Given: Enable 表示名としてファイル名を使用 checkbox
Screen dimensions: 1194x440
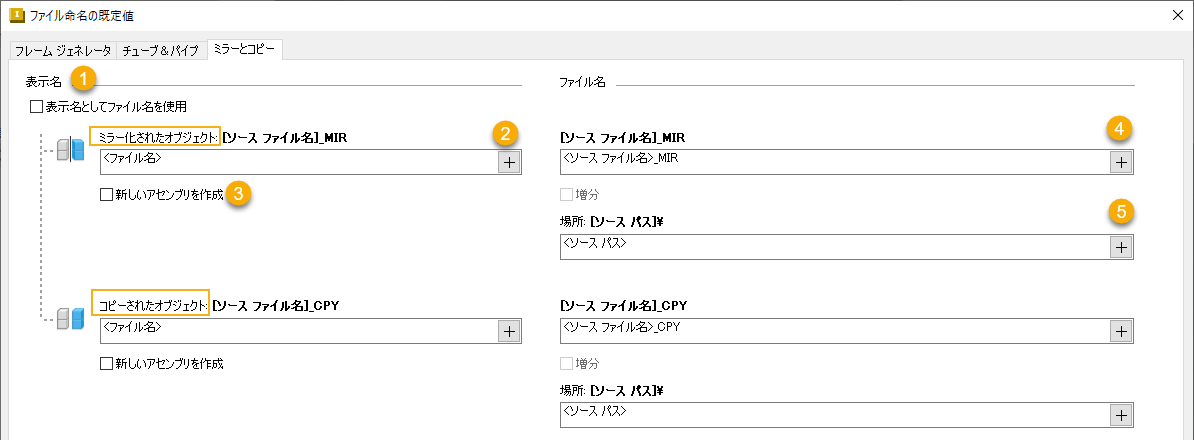Looking at the screenshot, I should pyautogui.click(x=37, y=106).
